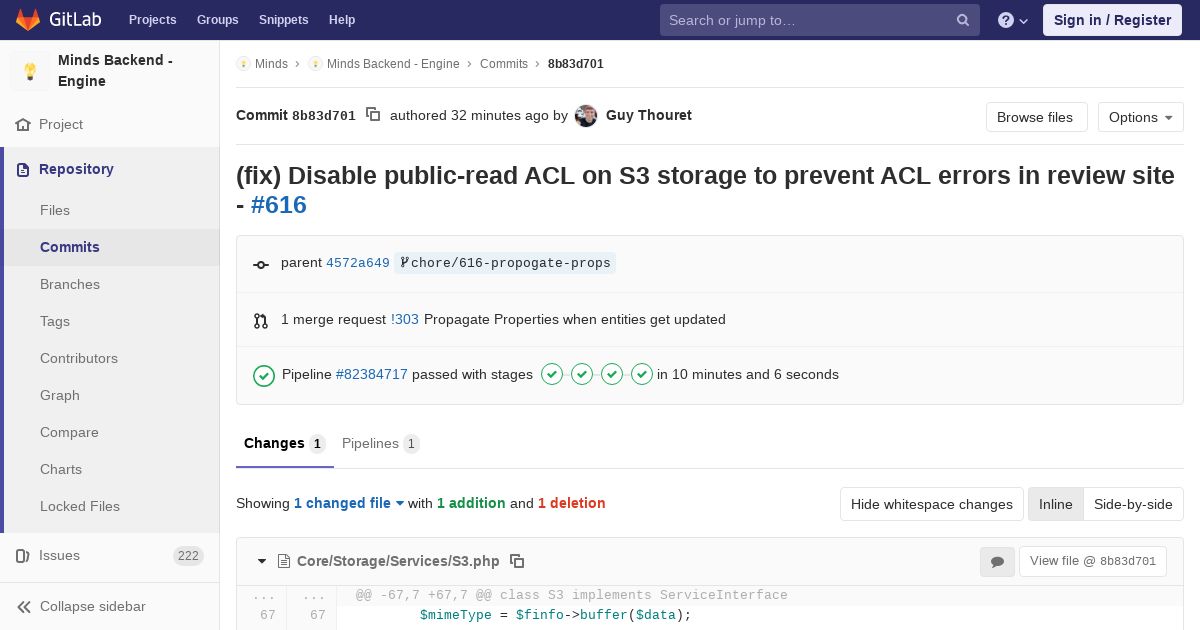Open Files in the sidebar
1200x630 pixels.
point(55,210)
